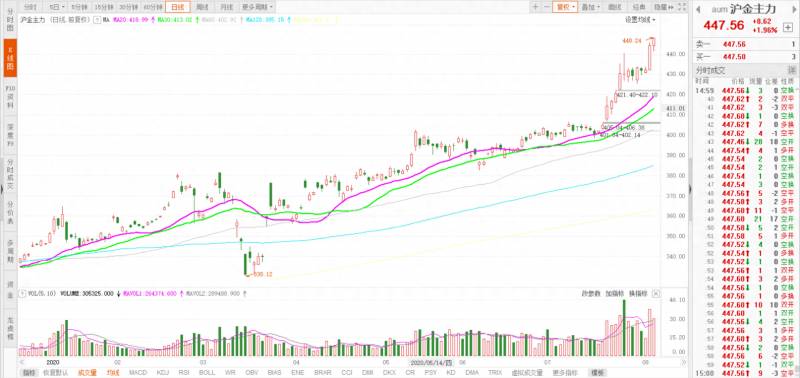Switch to 15分钟 period
Viewport: 800px width, 378px height.
[104, 7]
